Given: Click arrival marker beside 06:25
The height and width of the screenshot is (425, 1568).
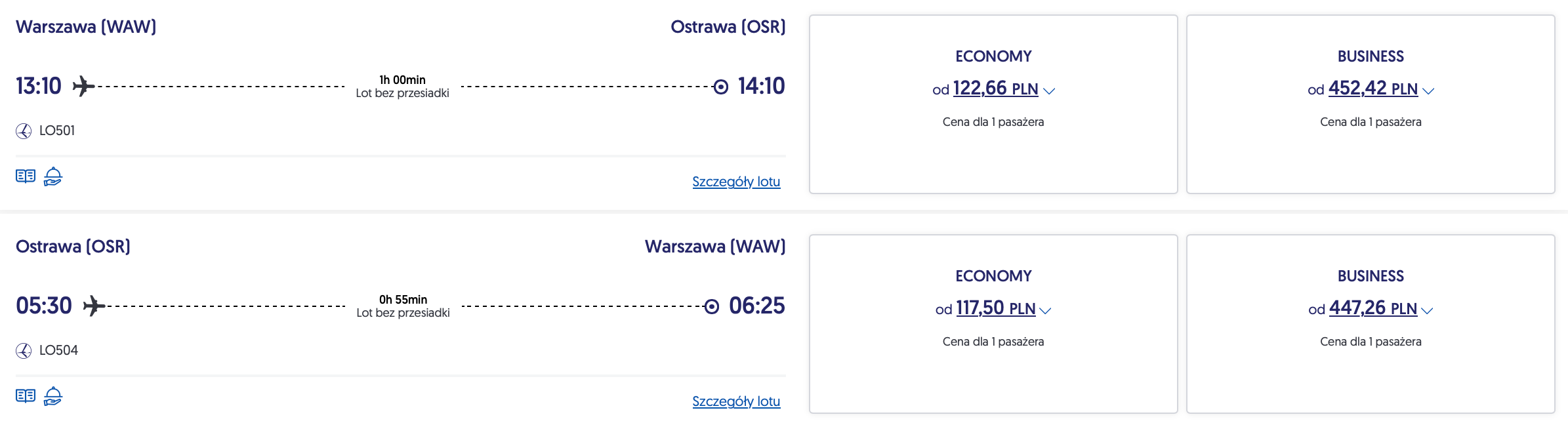Looking at the screenshot, I should pos(712,306).
